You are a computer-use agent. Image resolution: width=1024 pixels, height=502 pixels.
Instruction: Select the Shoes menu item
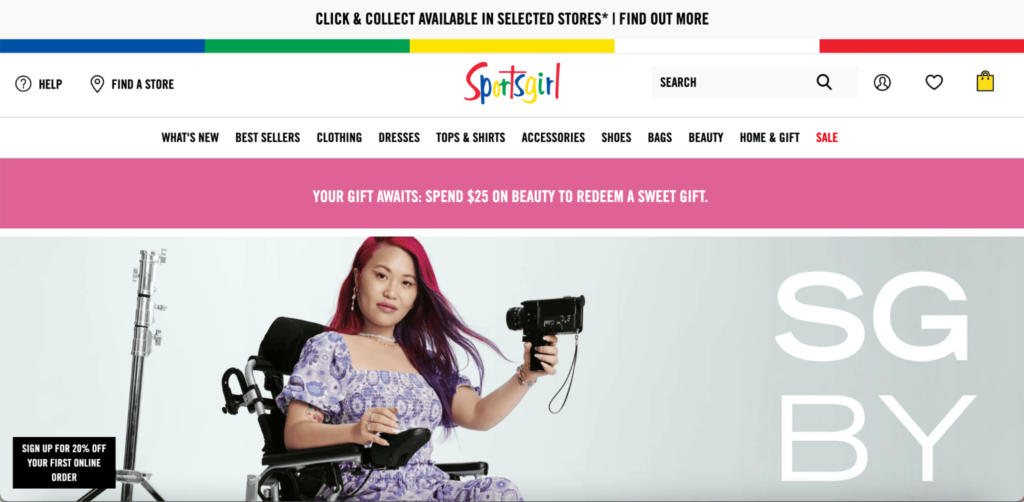(616, 138)
